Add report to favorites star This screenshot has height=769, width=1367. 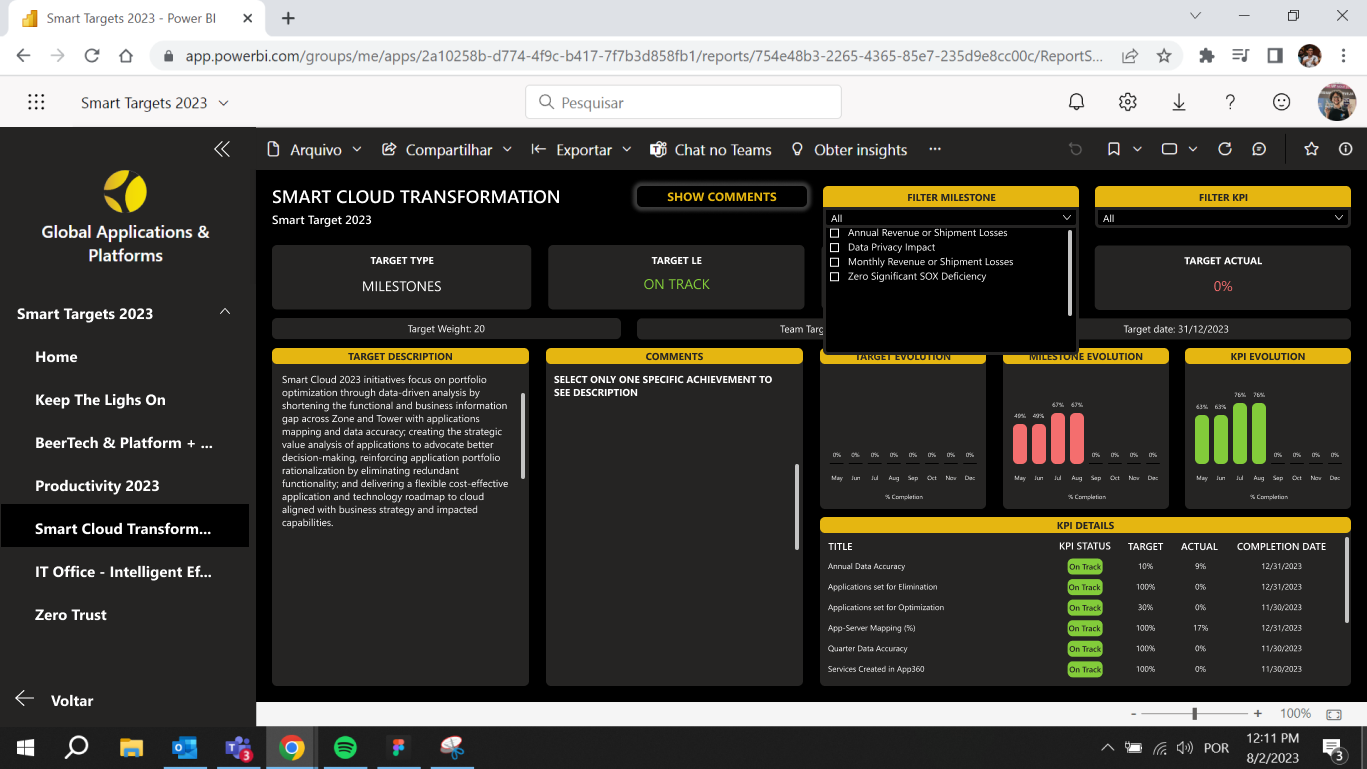[x=1311, y=149]
